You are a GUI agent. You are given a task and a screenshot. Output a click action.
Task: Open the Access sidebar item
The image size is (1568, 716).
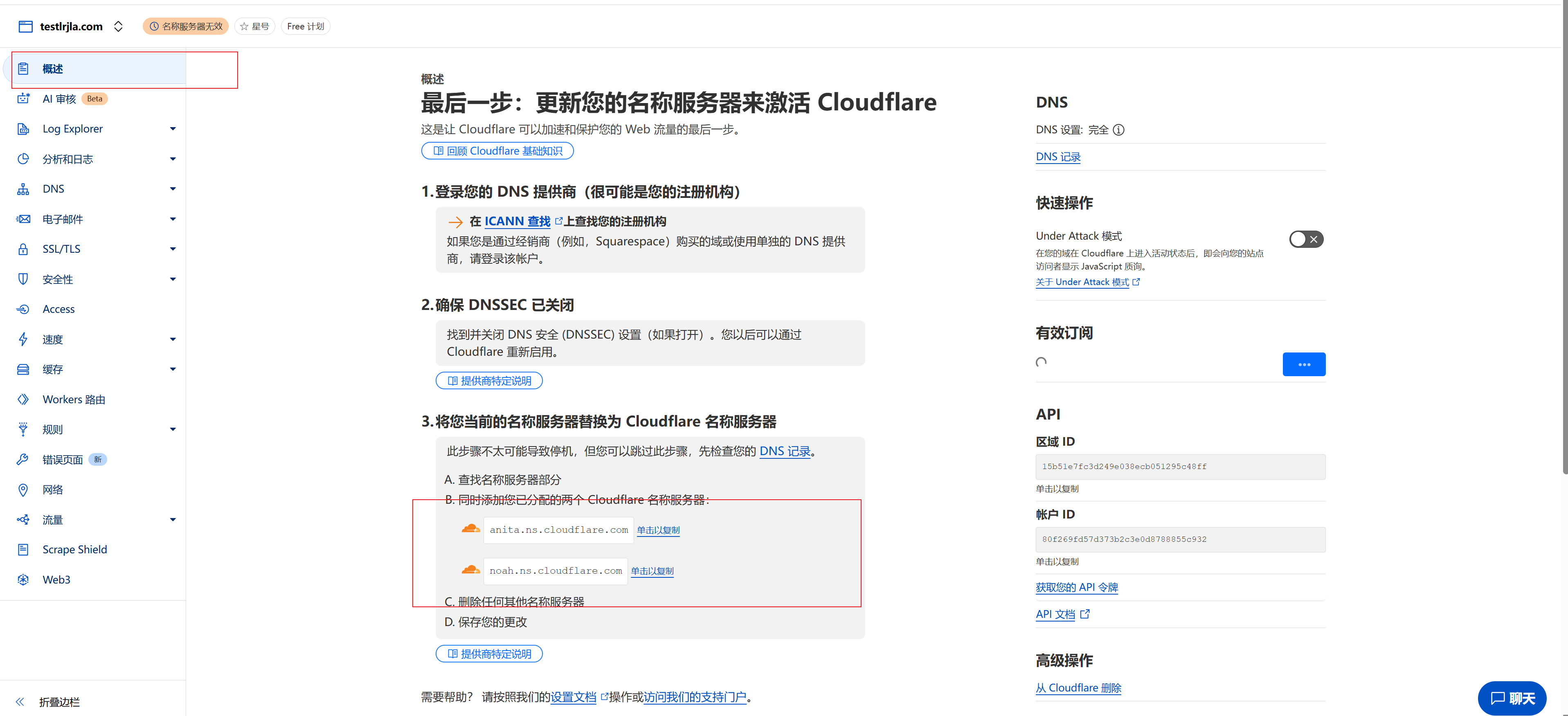tap(58, 309)
